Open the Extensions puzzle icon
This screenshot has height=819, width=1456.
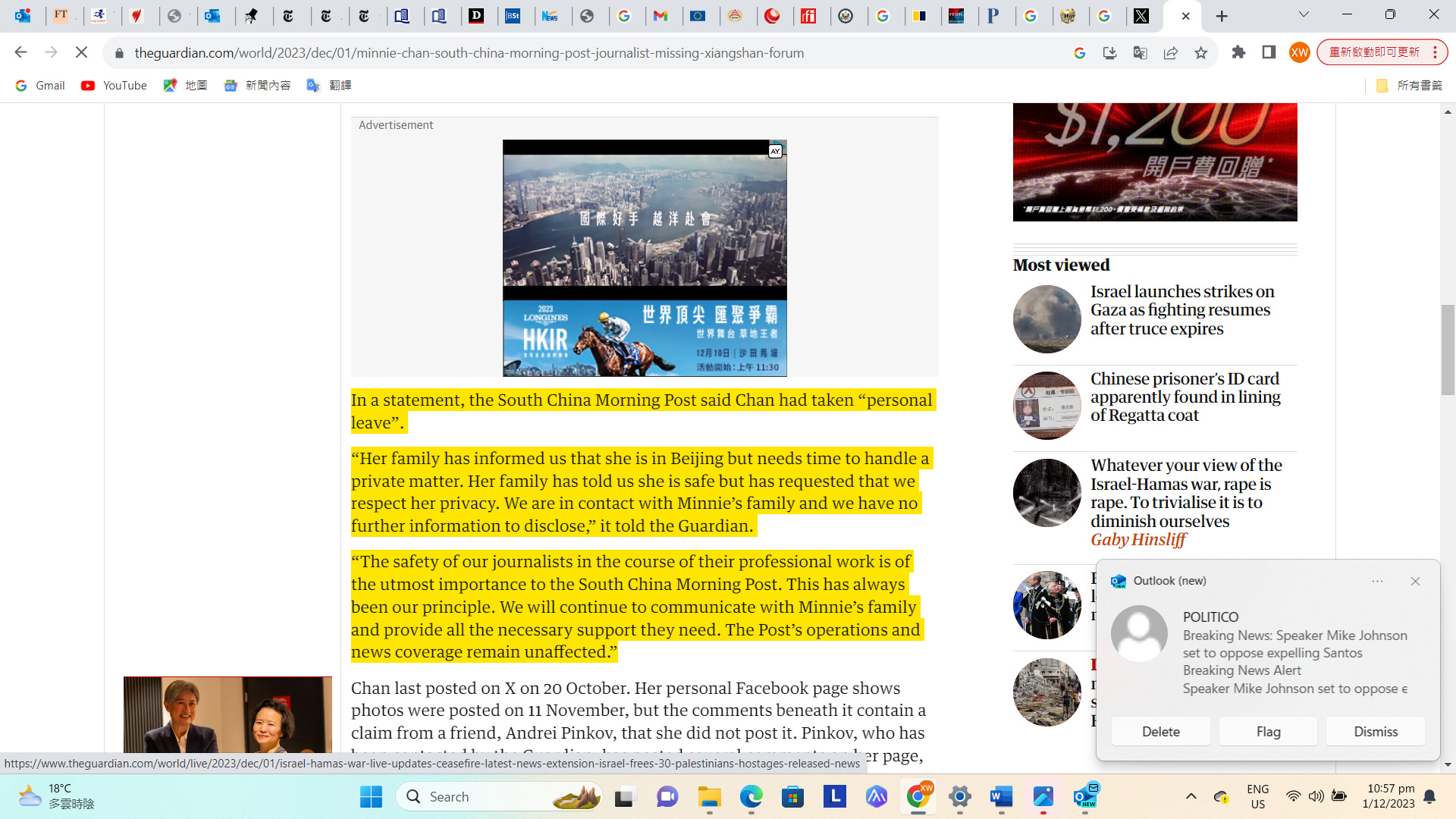pyautogui.click(x=1238, y=52)
